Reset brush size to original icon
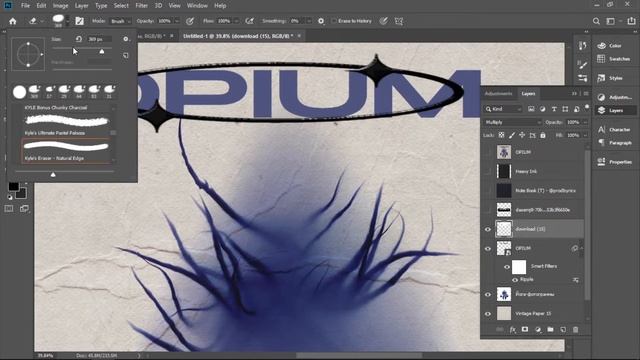The image size is (640, 360). [79, 39]
